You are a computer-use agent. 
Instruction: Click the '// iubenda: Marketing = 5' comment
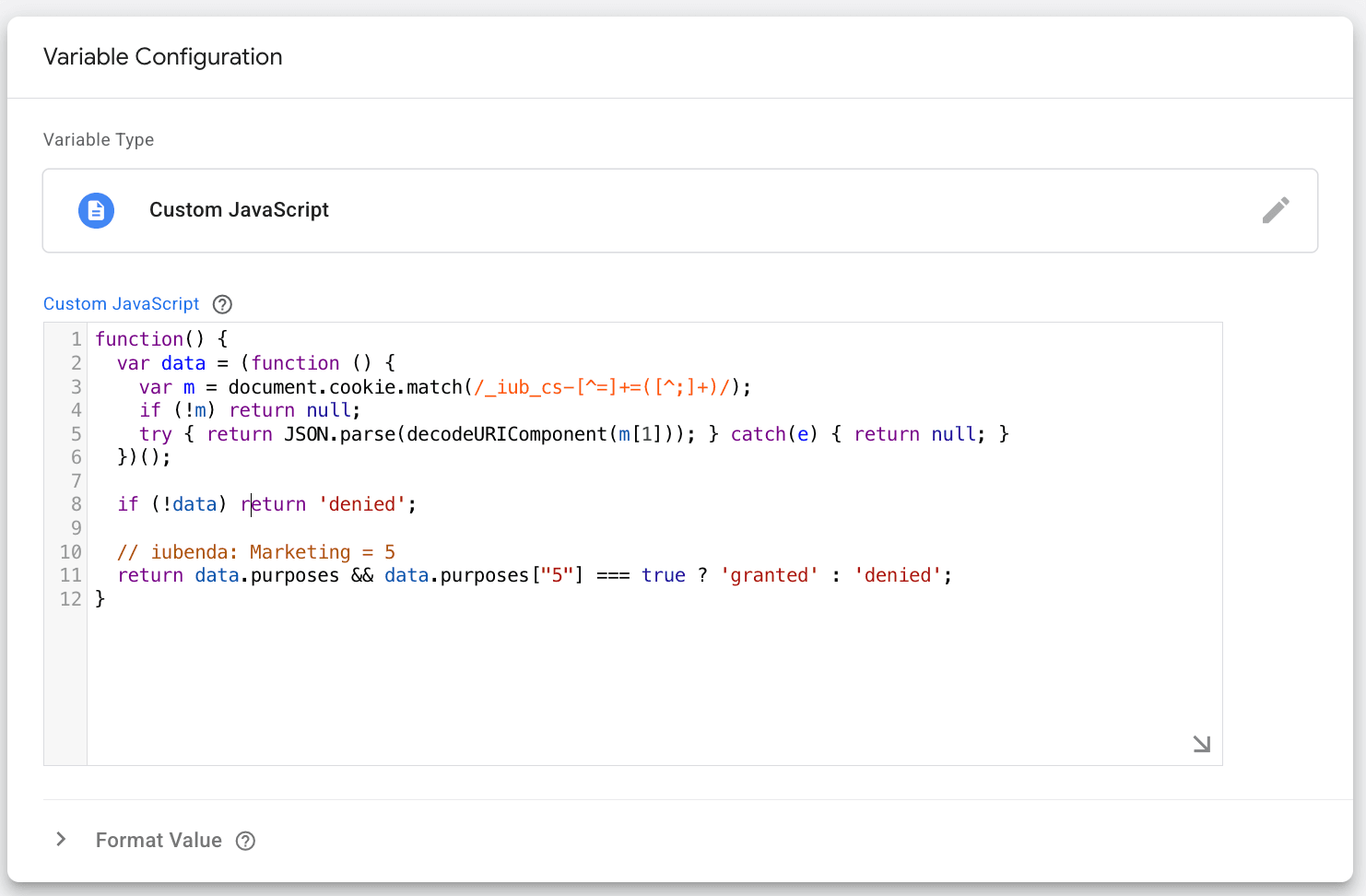pos(256,552)
